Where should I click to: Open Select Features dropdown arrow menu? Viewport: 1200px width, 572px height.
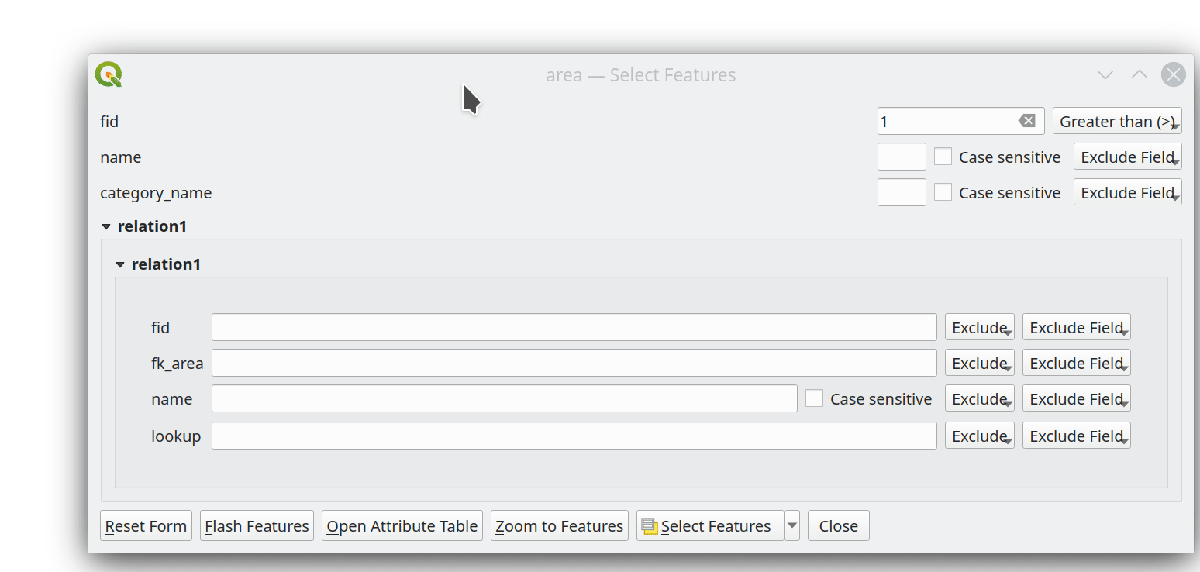(792, 526)
